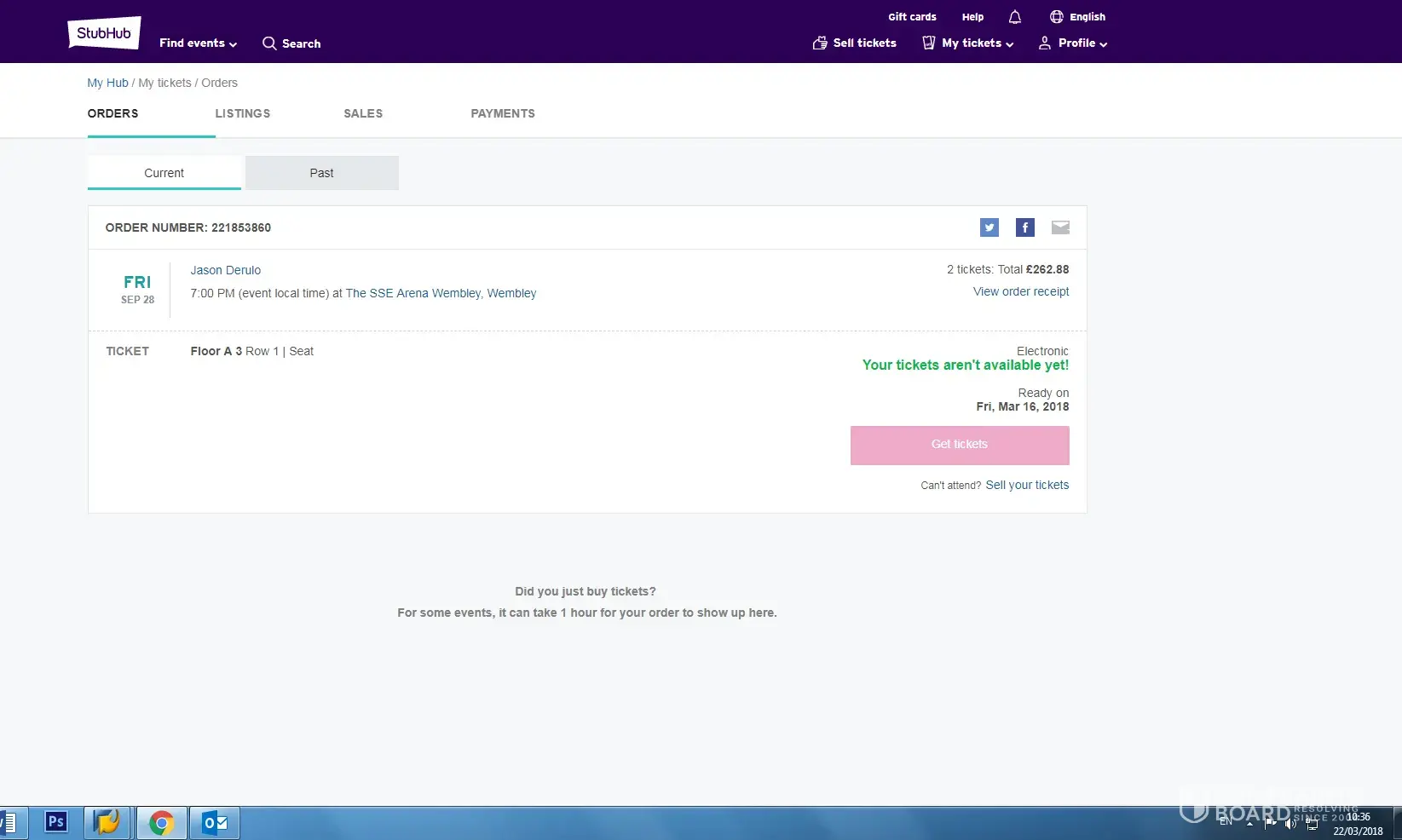
Task: Change language via English selector
Action: 1077,17
